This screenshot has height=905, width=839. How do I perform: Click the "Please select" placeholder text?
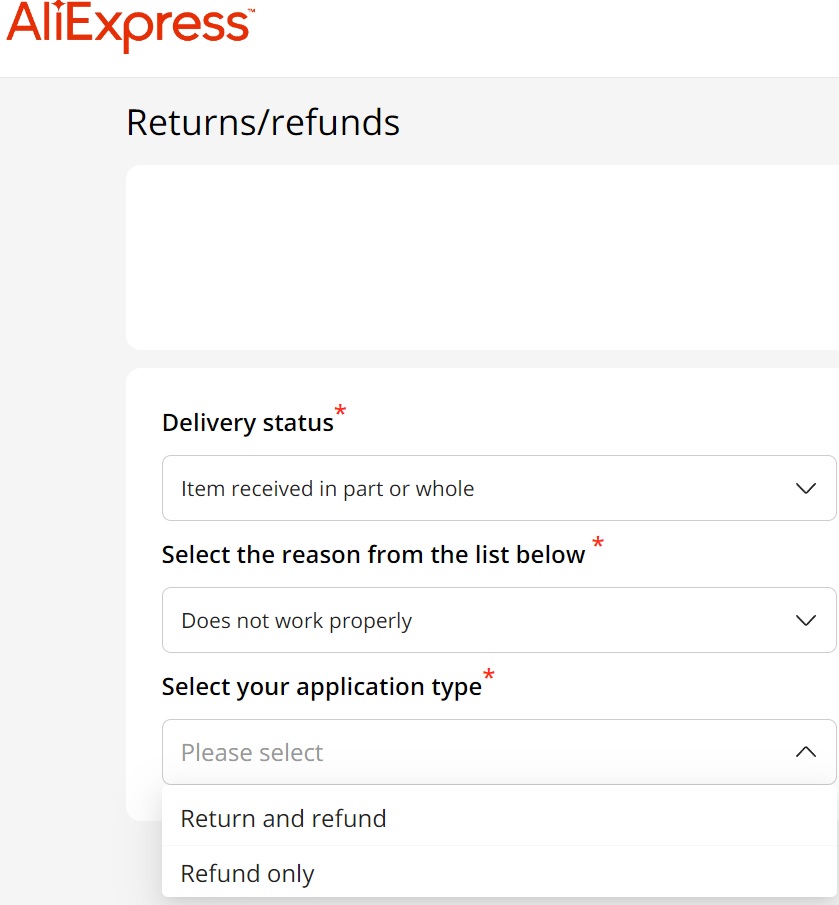252,753
